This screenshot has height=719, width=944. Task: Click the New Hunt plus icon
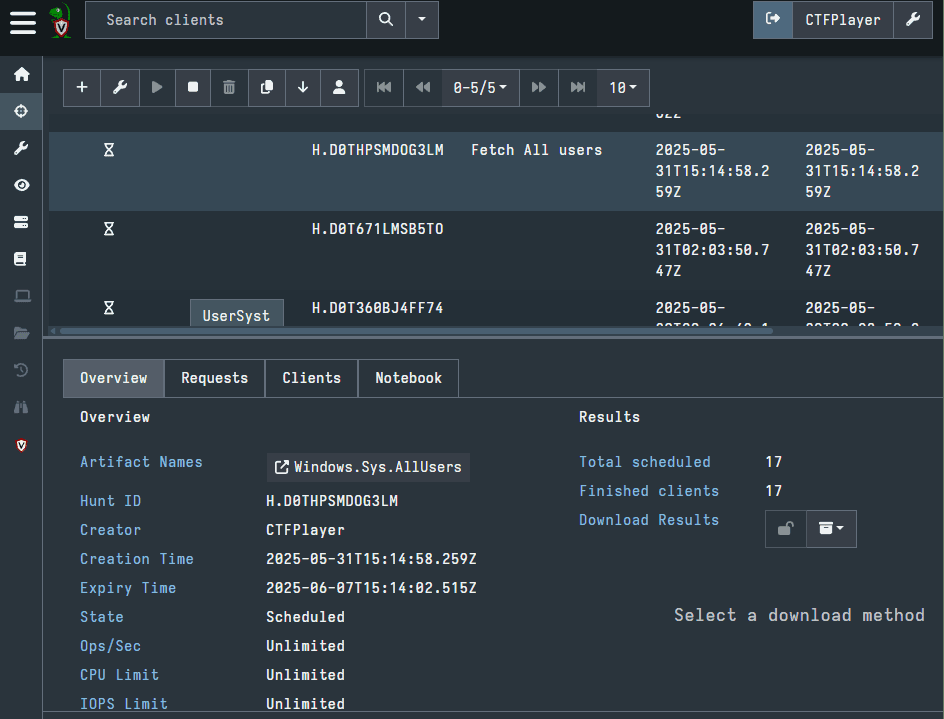pos(82,88)
